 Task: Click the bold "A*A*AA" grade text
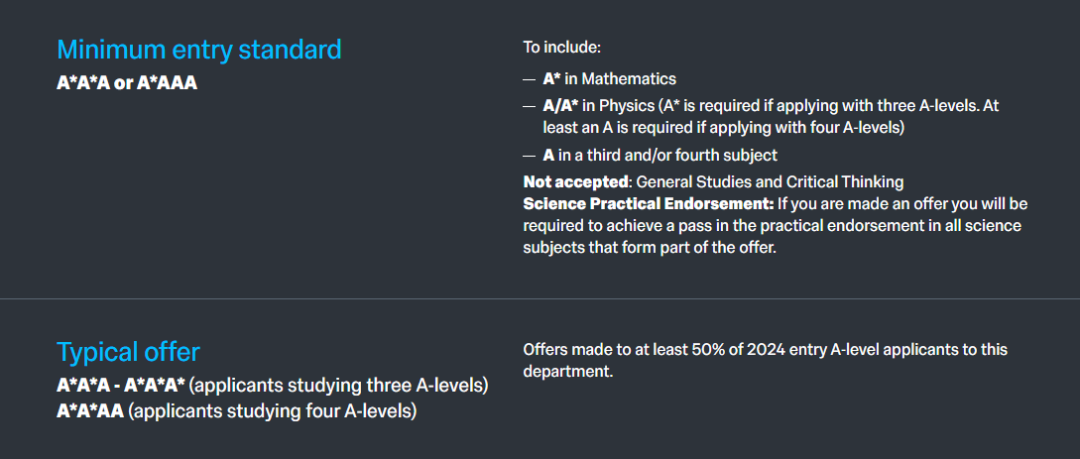point(90,411)
